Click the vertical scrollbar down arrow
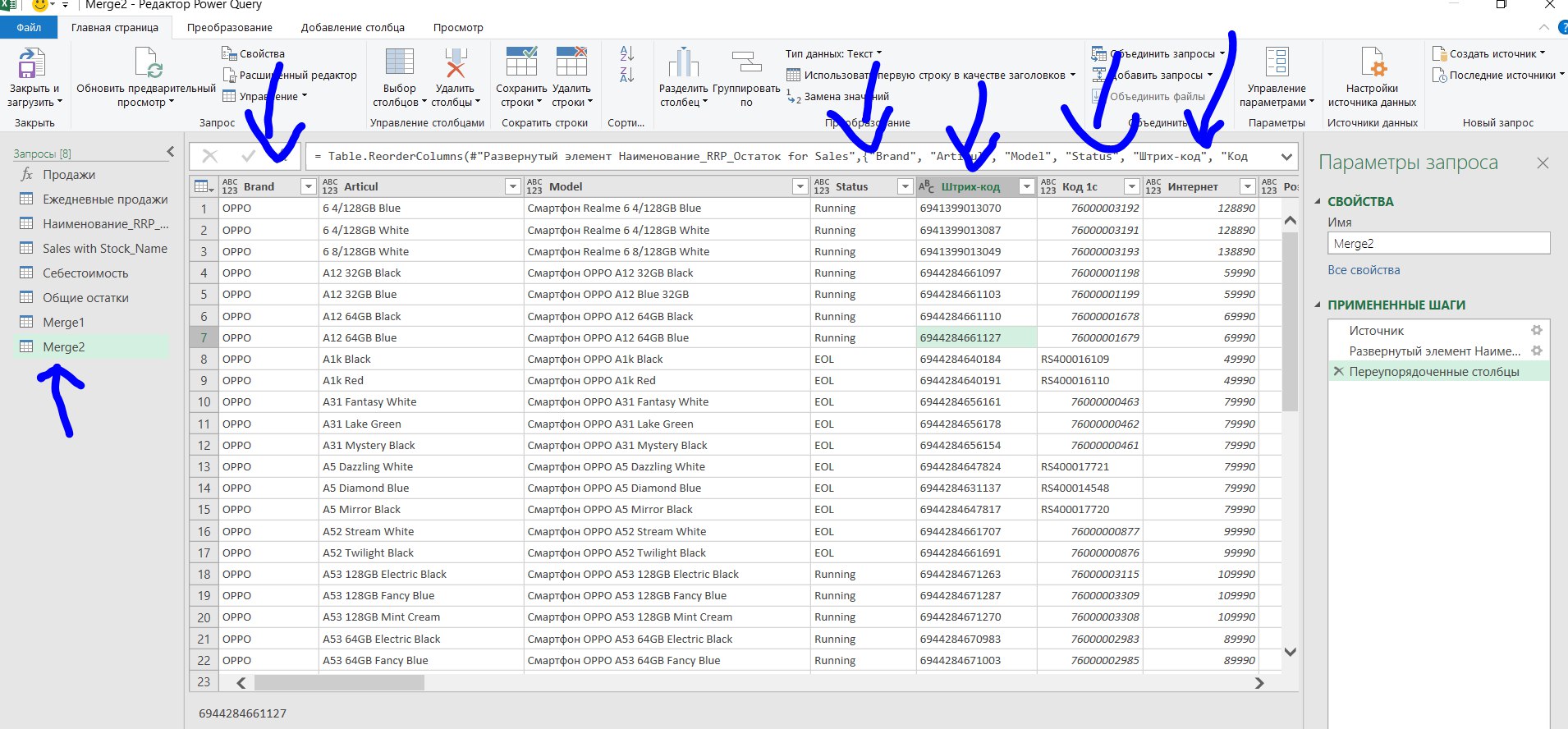The height and width of the screenshot is (729, 1568). (1290, 652)
